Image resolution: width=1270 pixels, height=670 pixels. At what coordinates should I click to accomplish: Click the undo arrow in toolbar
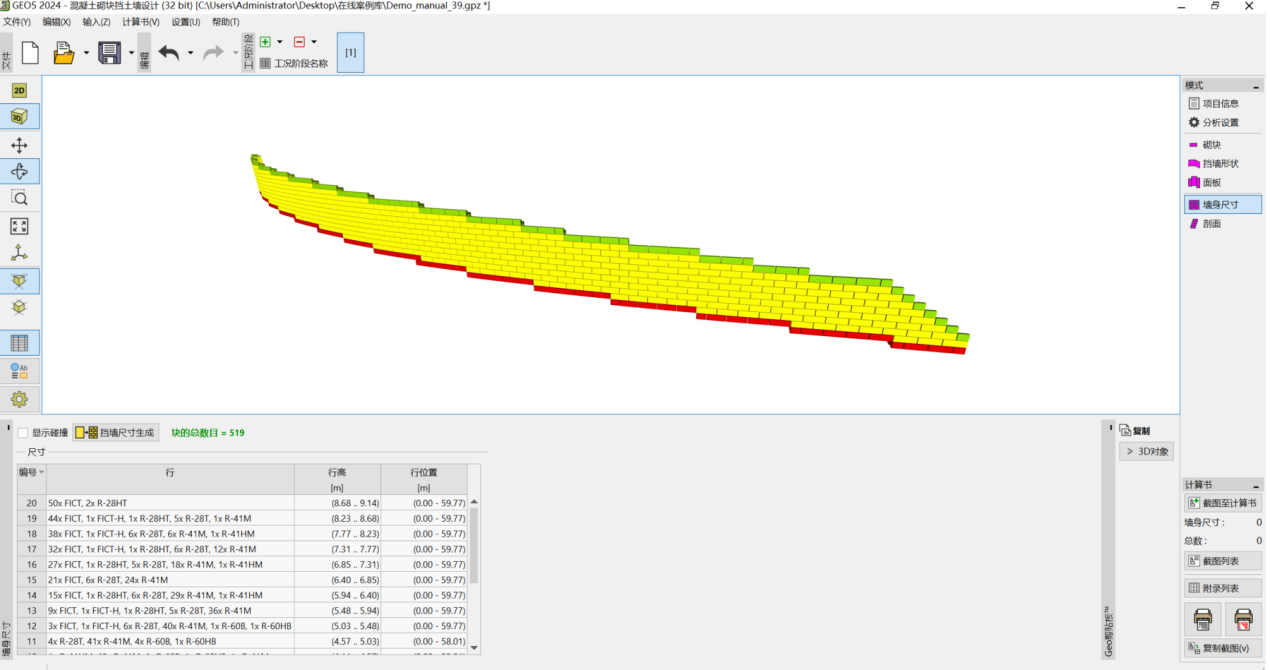click(169, 53)
